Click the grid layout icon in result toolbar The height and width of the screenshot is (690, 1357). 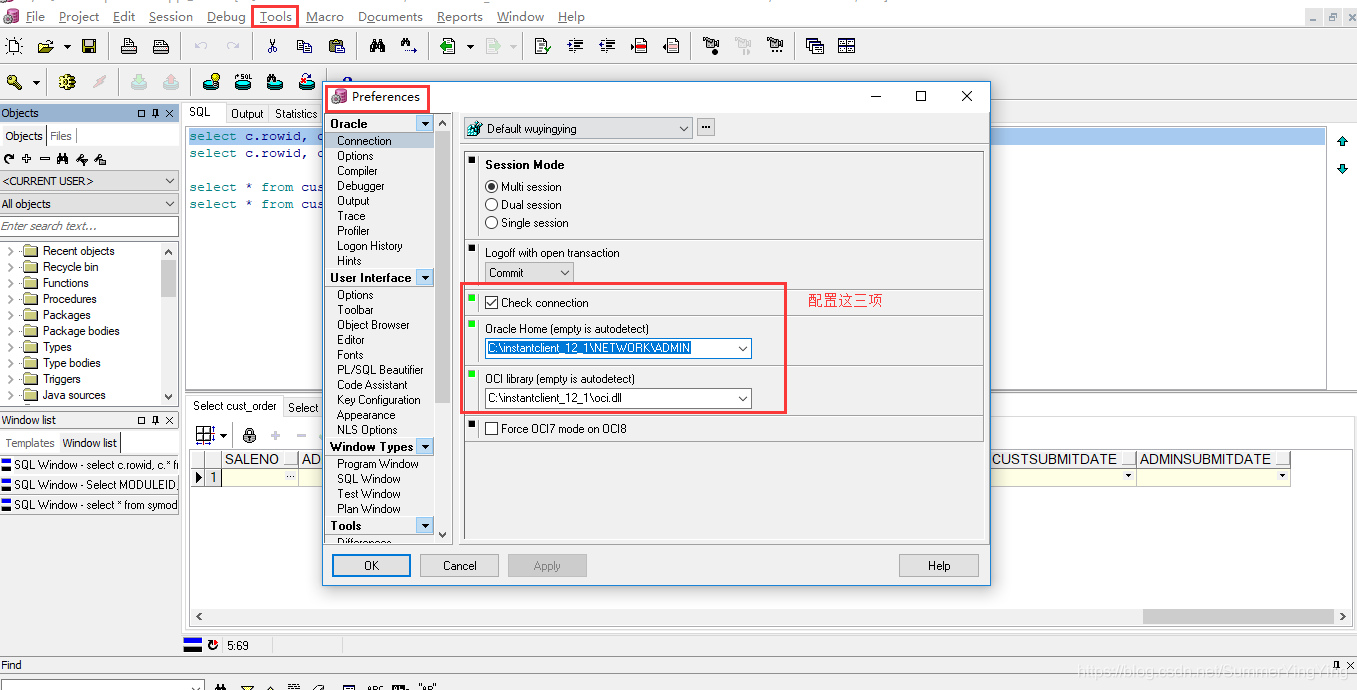(205, 435)
